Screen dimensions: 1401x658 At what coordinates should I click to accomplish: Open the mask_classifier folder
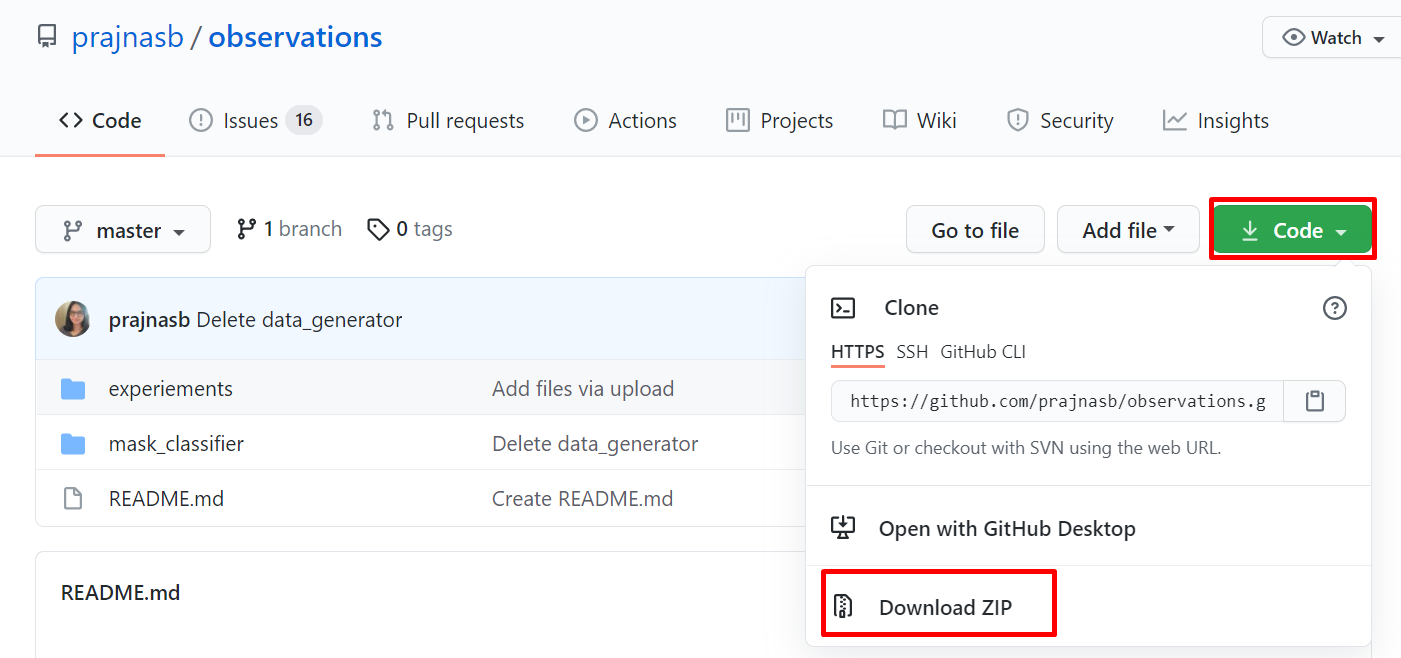pyautogui.click(x=176, y=443)
